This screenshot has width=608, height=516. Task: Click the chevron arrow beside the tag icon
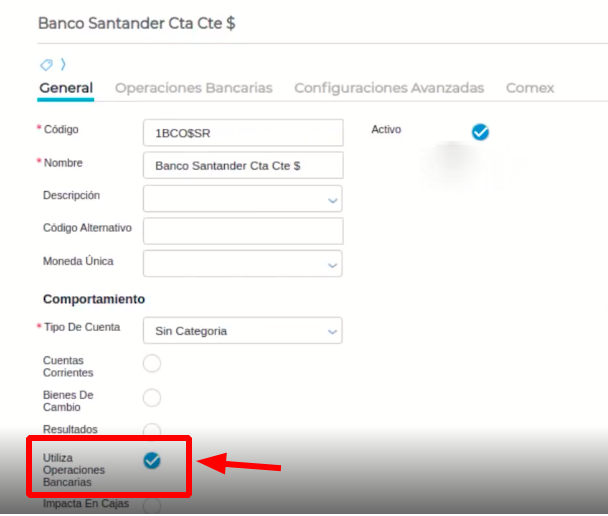point(63,65)
